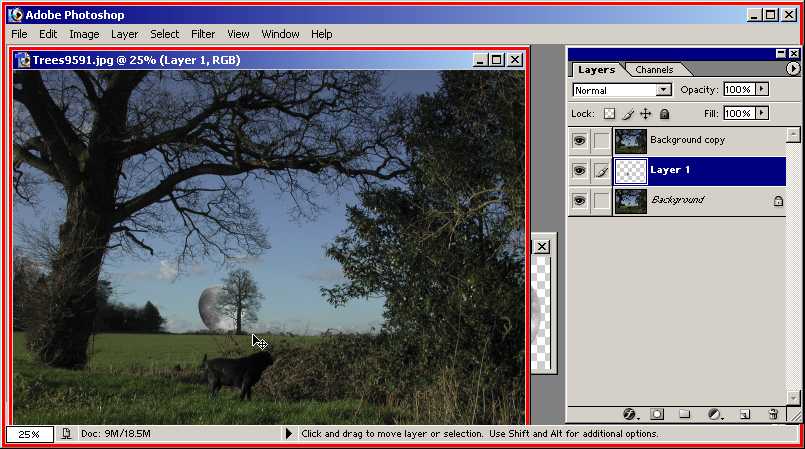Click the Add layer mask icon

click(x=657, y=414)
